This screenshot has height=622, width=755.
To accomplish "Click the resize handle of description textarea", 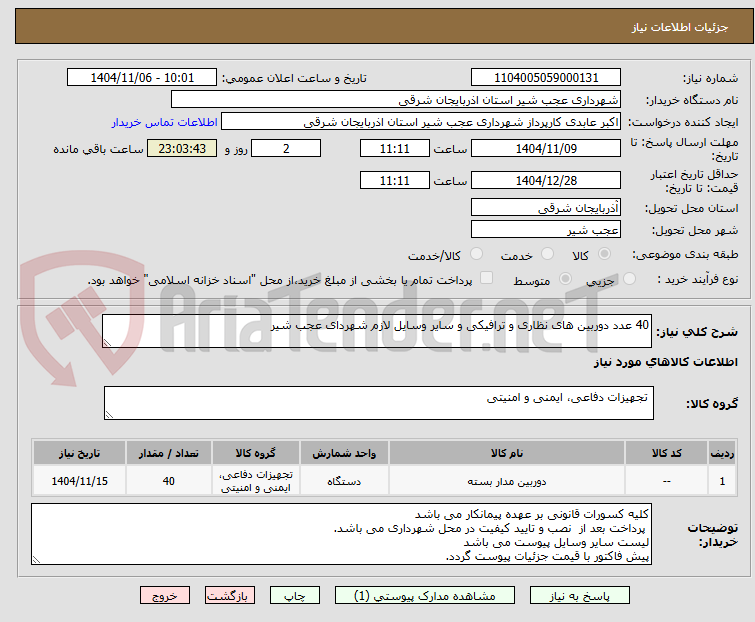I will point(107,343).
